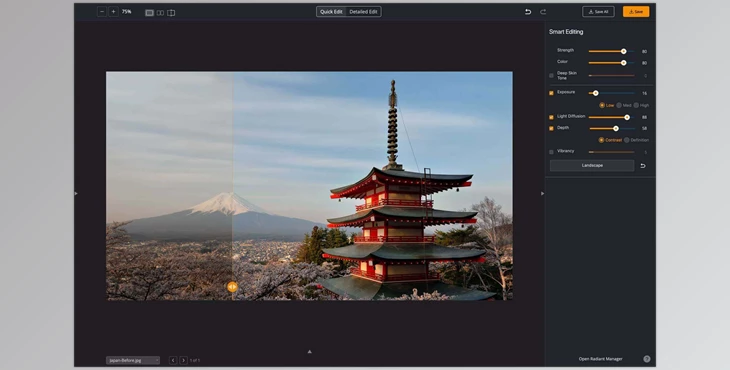Image resolution: width=730 pixels, height=370 pixels.
Task: Click the Depth value 58
Action: (644, 128)
